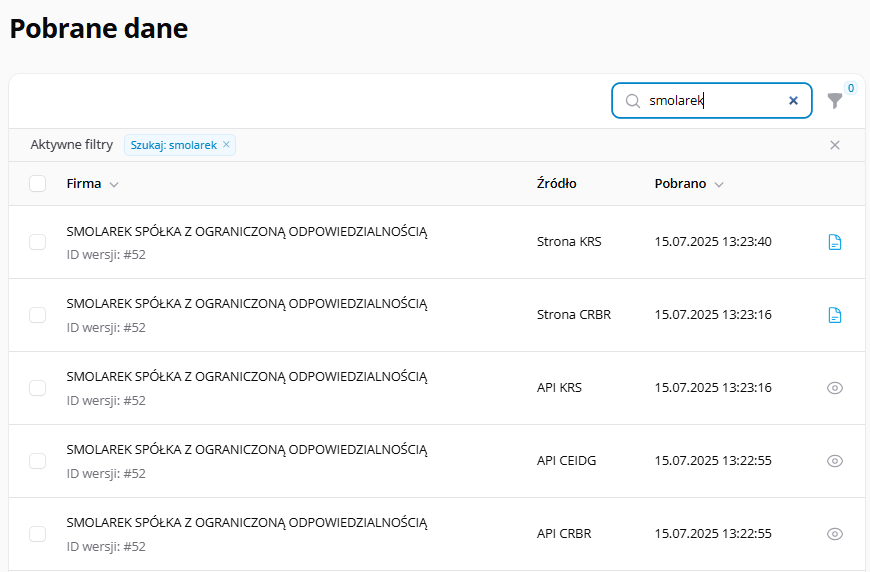This screenshot has width=870, height=572.
Task: Click company name in API CEIDG row
Action: (247, 450)
